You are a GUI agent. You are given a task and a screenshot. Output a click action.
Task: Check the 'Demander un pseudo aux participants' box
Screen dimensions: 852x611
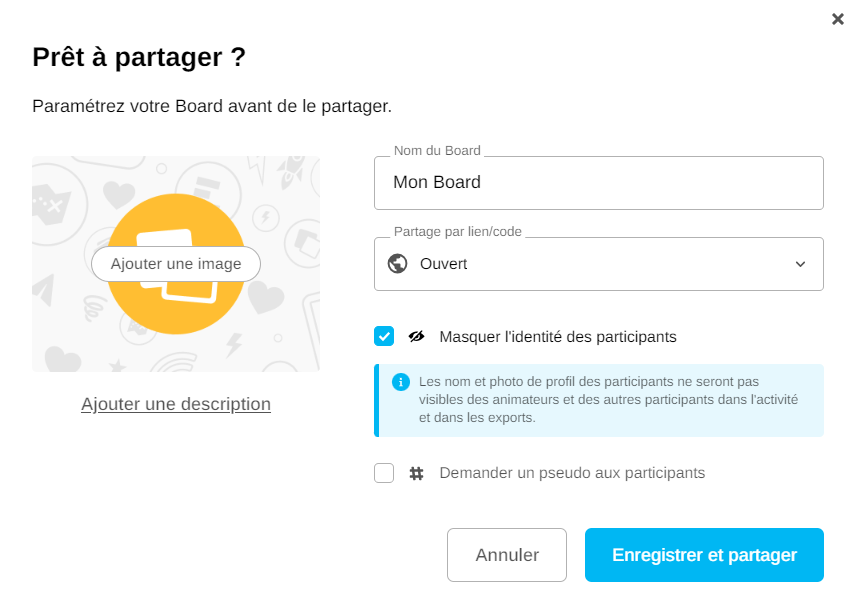pyautogui.click(x=384, y=473)
